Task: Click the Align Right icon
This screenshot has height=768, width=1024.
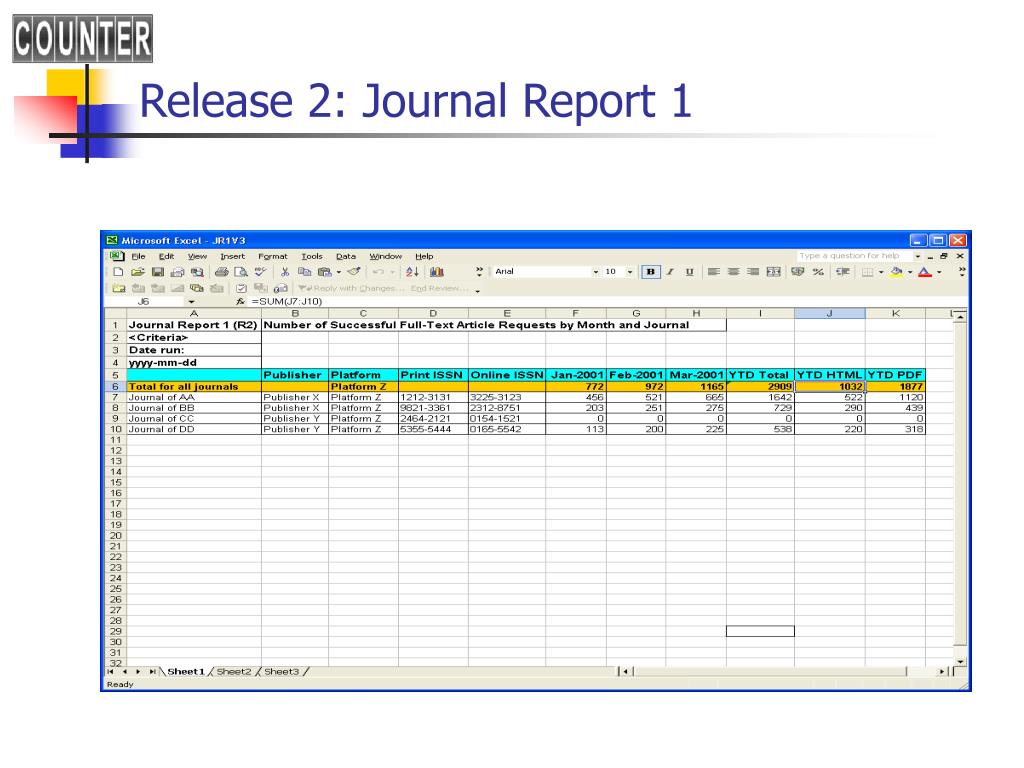Action: [753, 272]
